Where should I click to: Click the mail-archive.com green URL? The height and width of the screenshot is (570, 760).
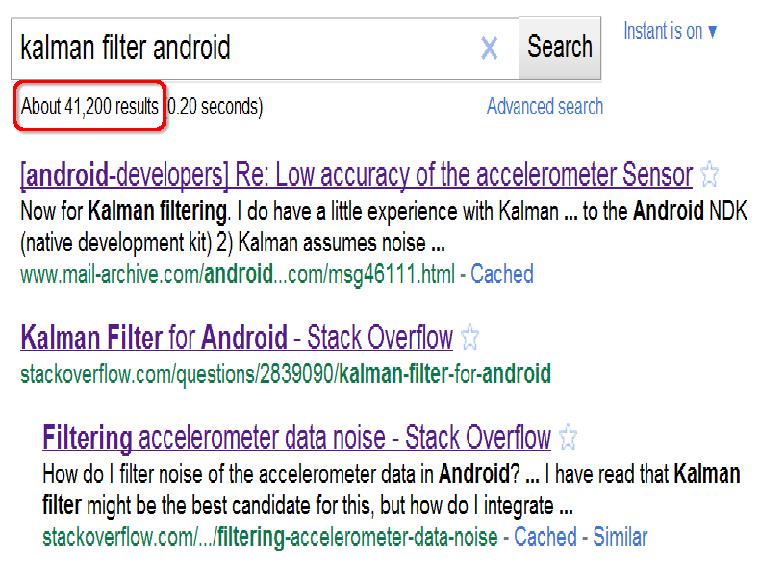[x=238, y=274]
